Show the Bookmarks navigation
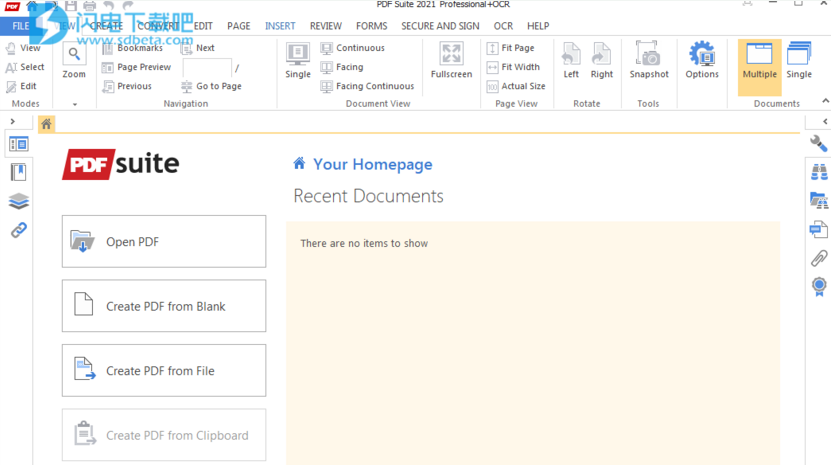Screen dimensions: 831x465 click(132, 48)
